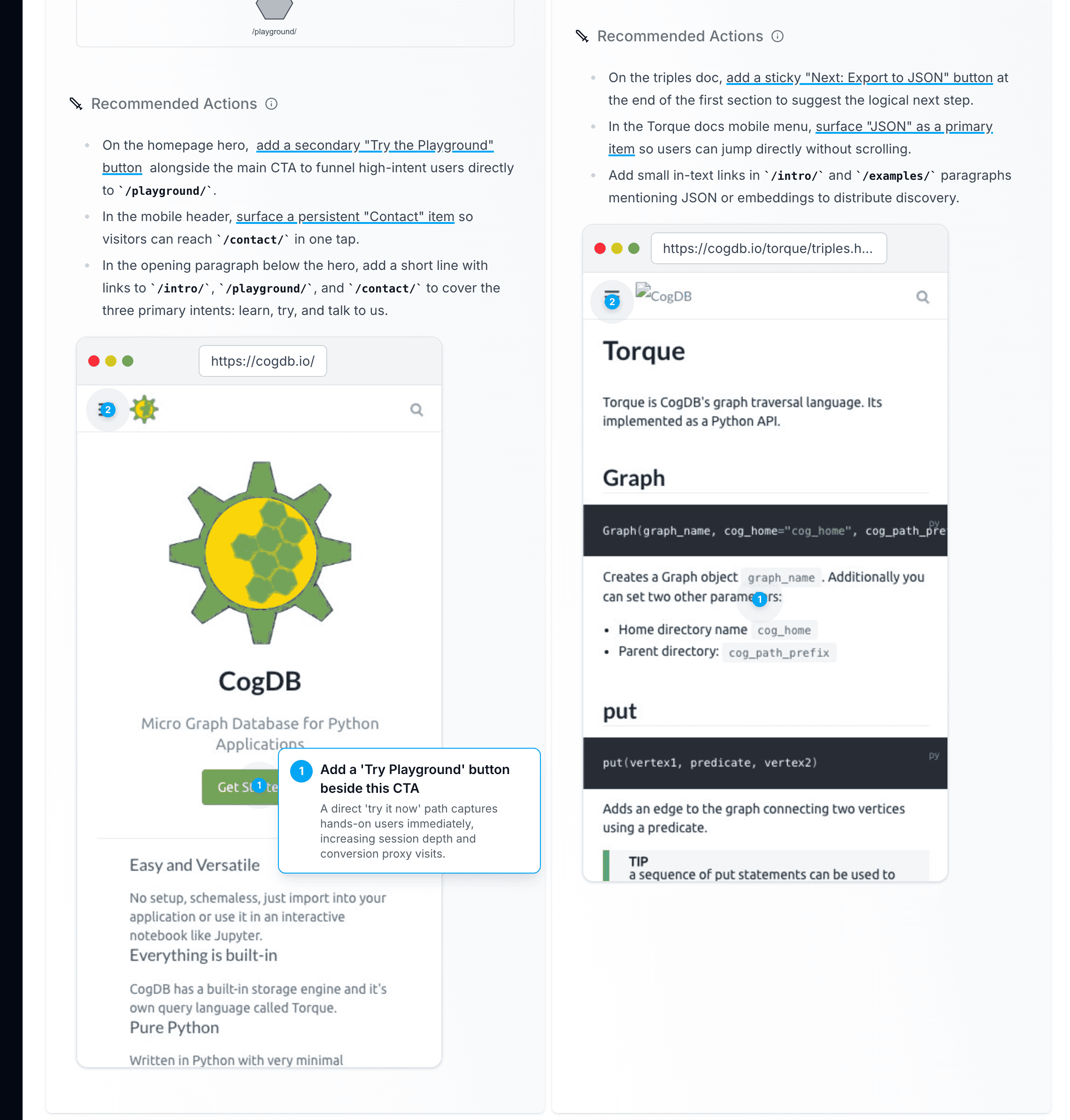The image size is (1070, 1120).
Task: Click annotation marker 1 on Torque page
Action: point(759,599)
